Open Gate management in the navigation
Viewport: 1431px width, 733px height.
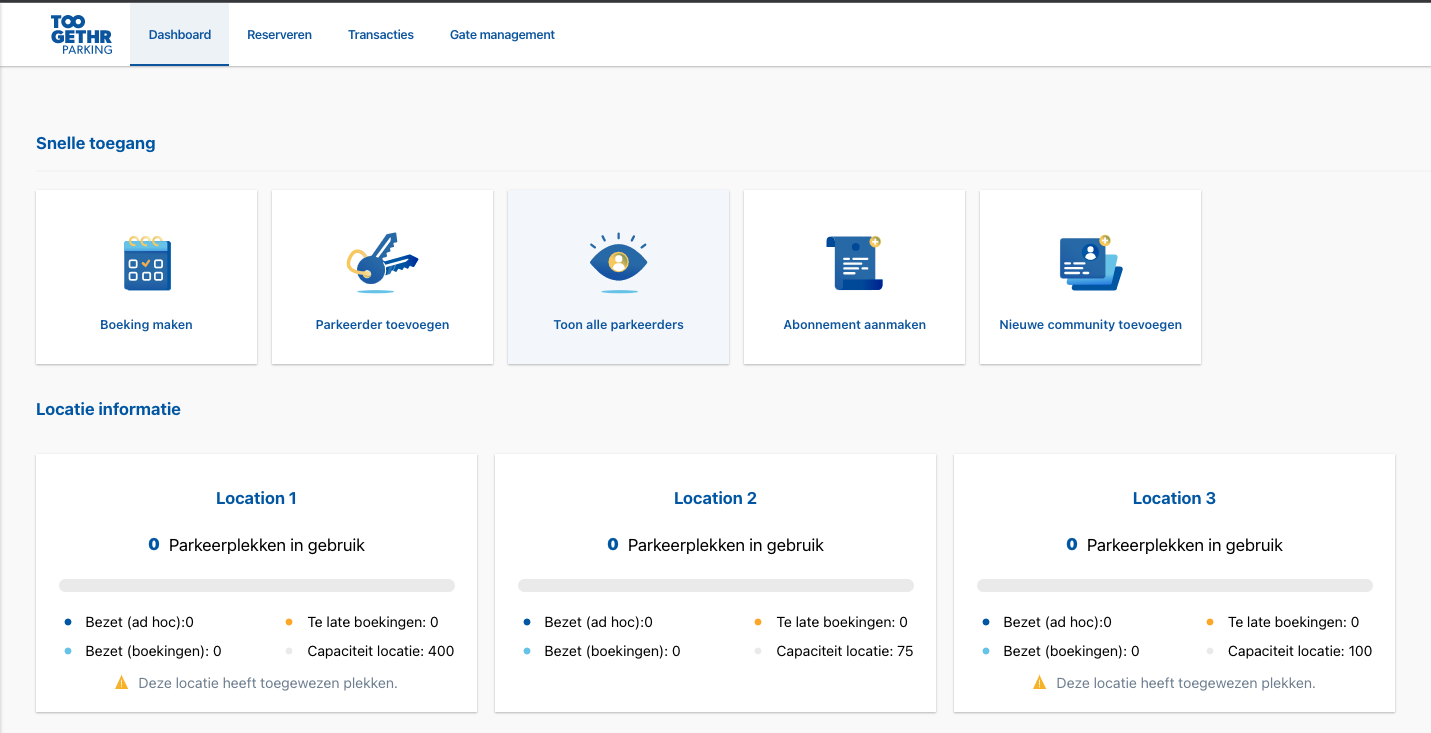click(502, 35)
